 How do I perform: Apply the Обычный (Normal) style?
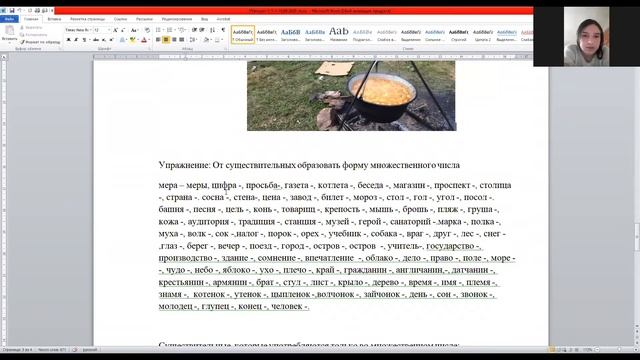[x=243, y=34]
